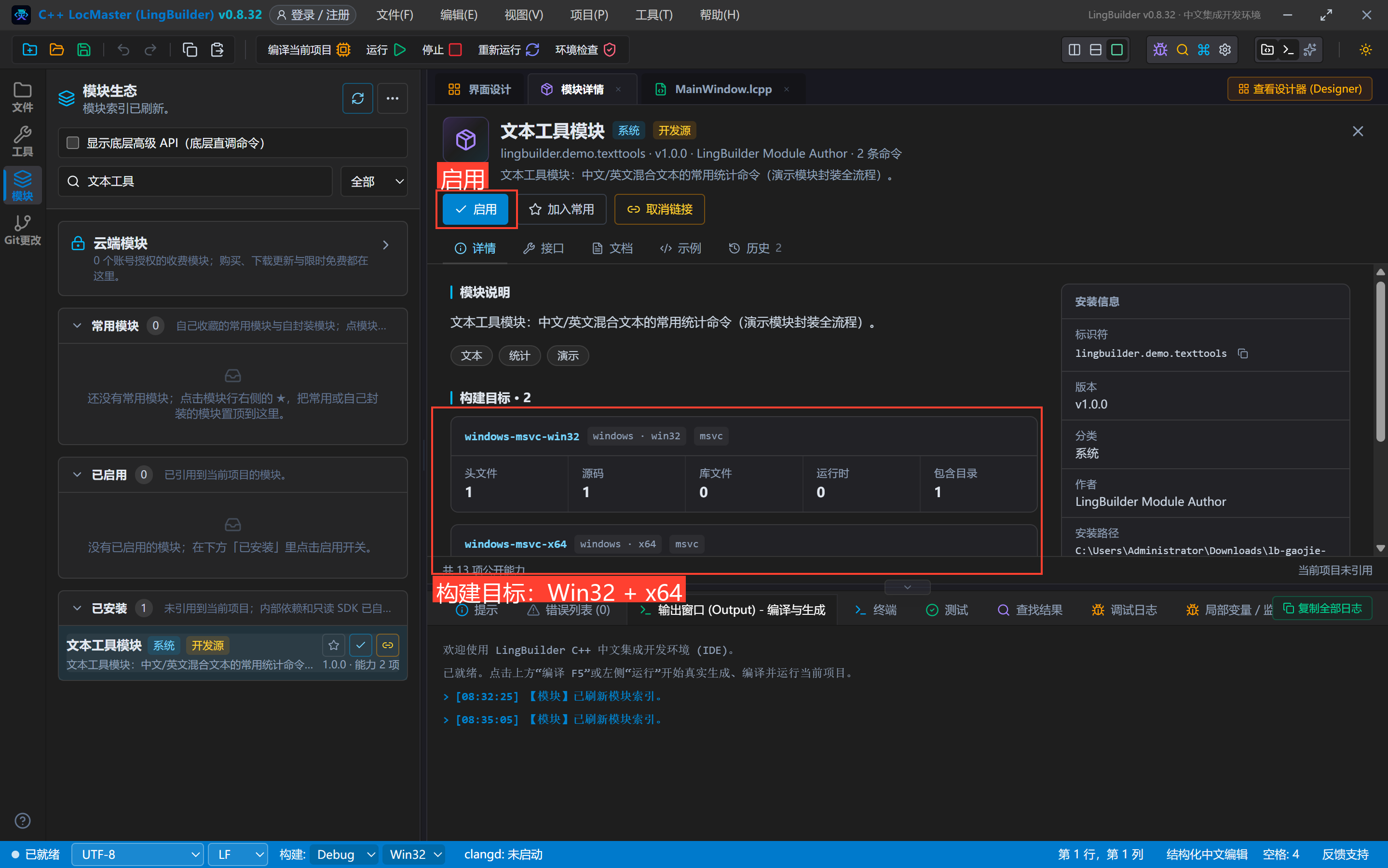The width and height of the screenshot is (1388, 868).
Task: Click the open folder toolbar icon
Action: tap(56, 49)
